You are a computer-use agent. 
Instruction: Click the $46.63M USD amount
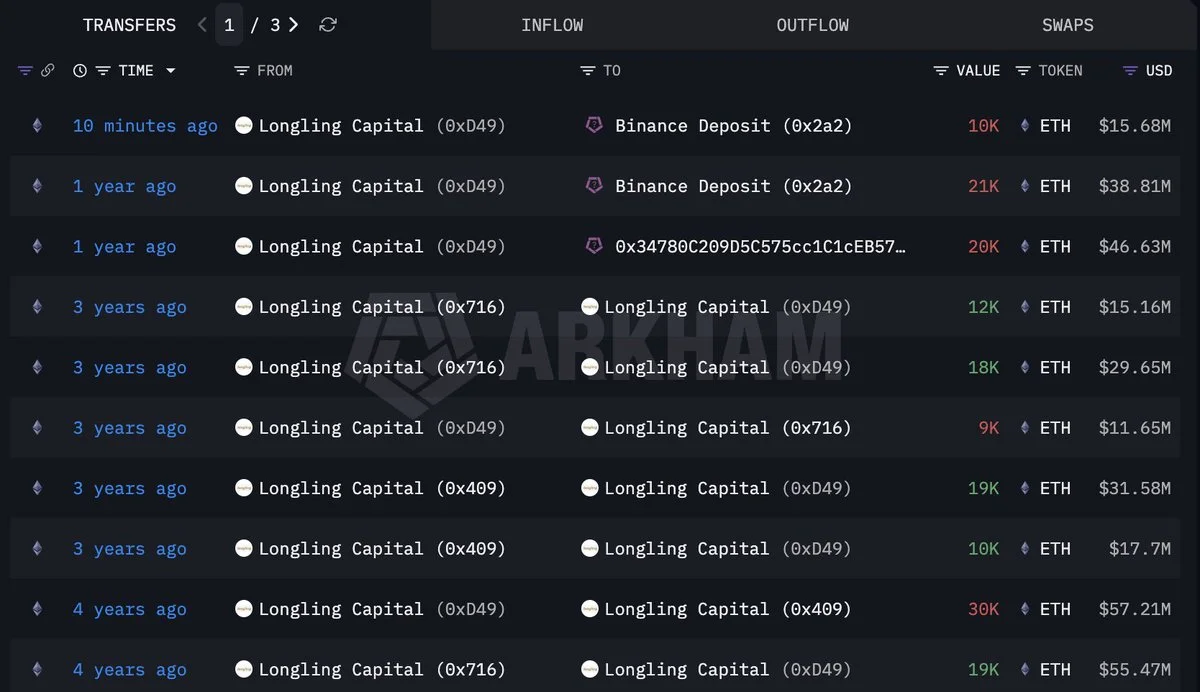1134,247
